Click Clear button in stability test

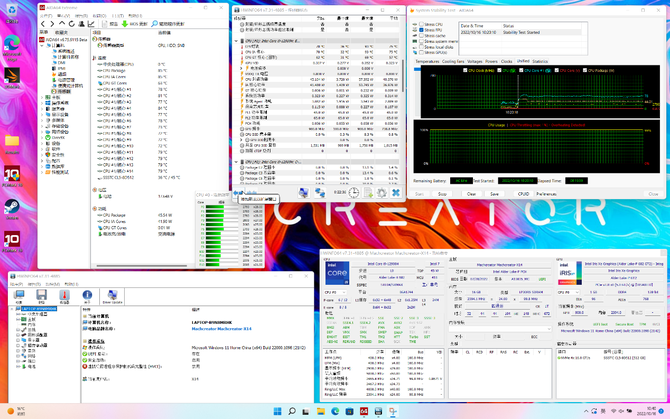[471, 194]
